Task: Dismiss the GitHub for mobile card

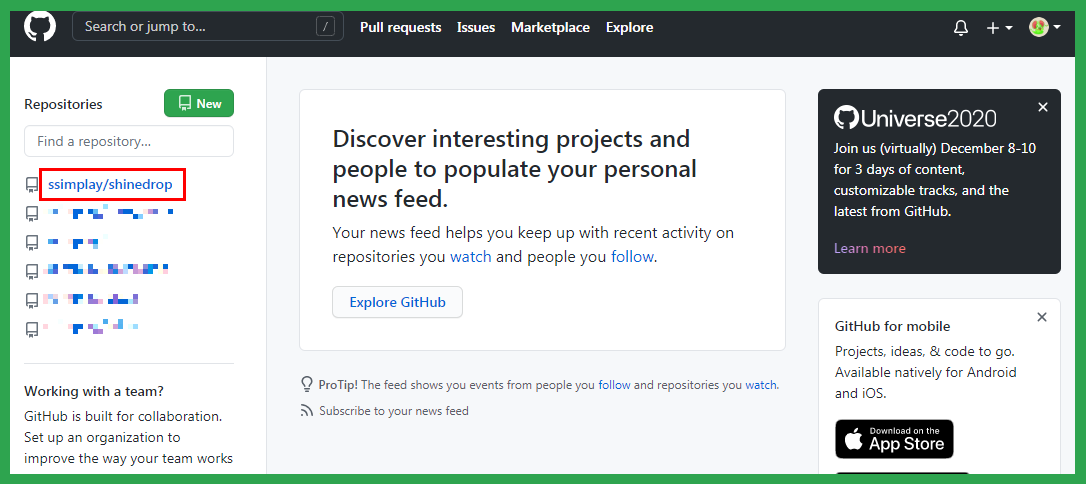Action: point(1042,316)
